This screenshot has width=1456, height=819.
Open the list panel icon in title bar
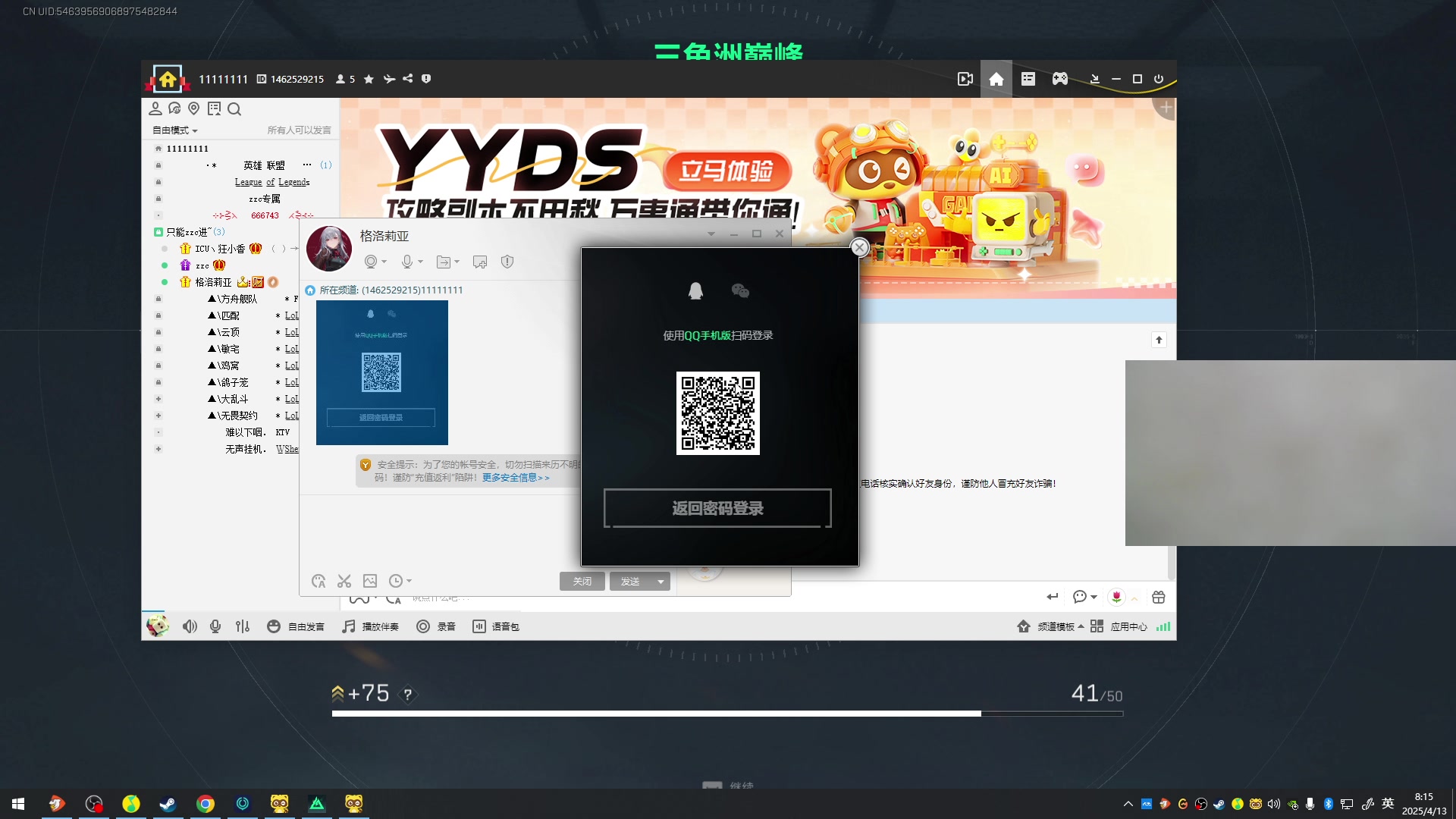tap(1028, 79)
